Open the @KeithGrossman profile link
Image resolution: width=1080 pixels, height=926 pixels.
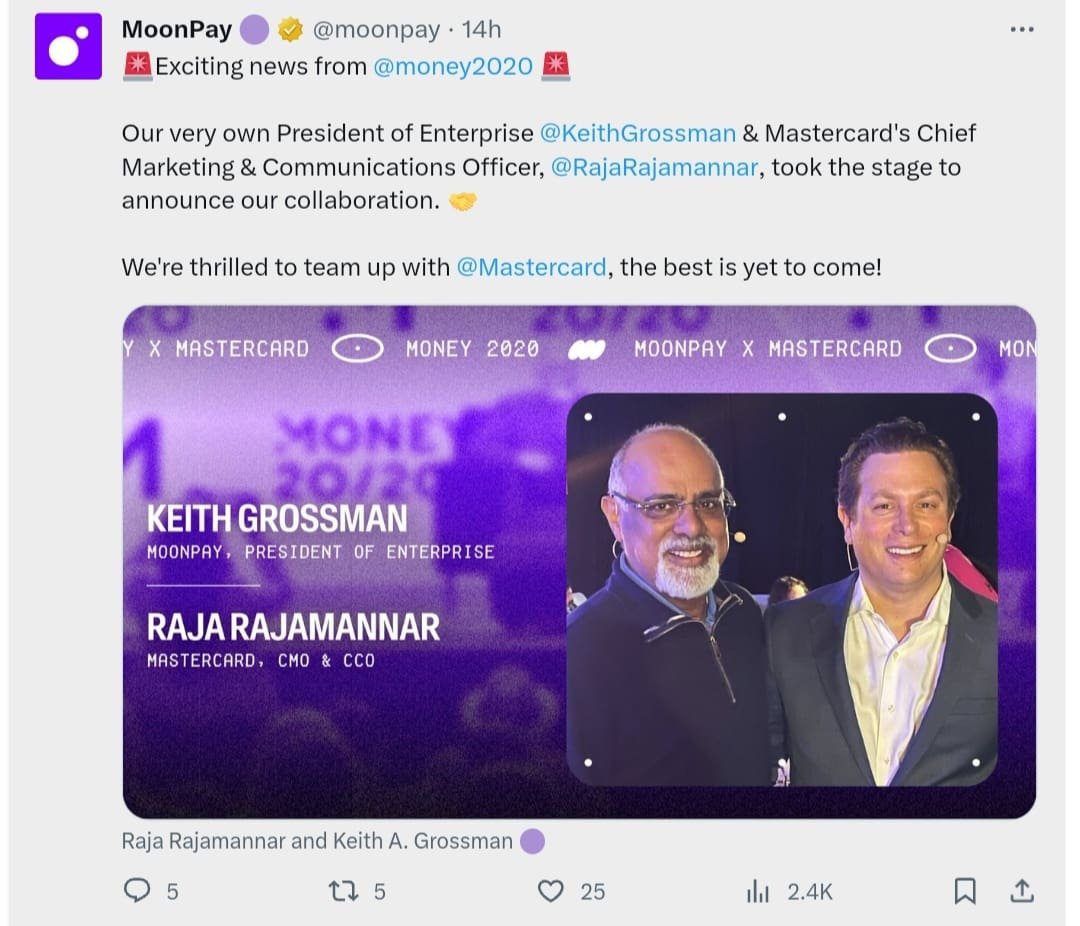[637, 133]
